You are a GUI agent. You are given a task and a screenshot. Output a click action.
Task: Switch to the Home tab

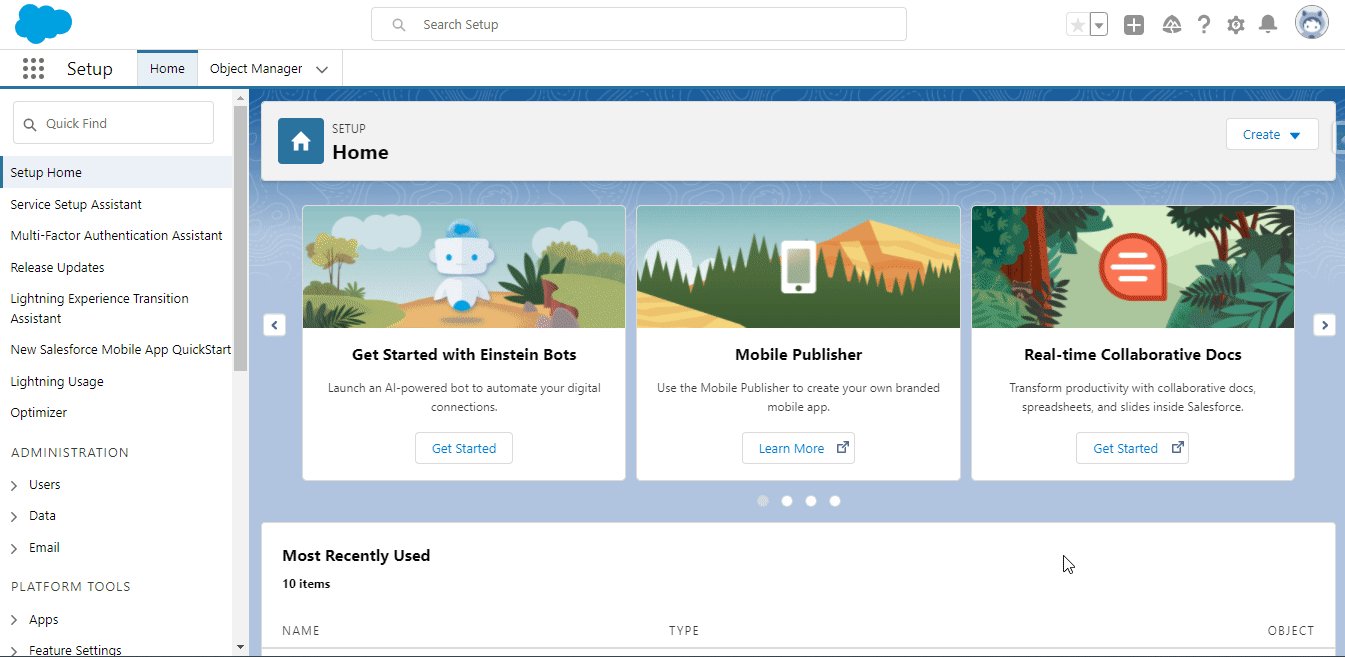pyautogui.click(x=167, y=69)
